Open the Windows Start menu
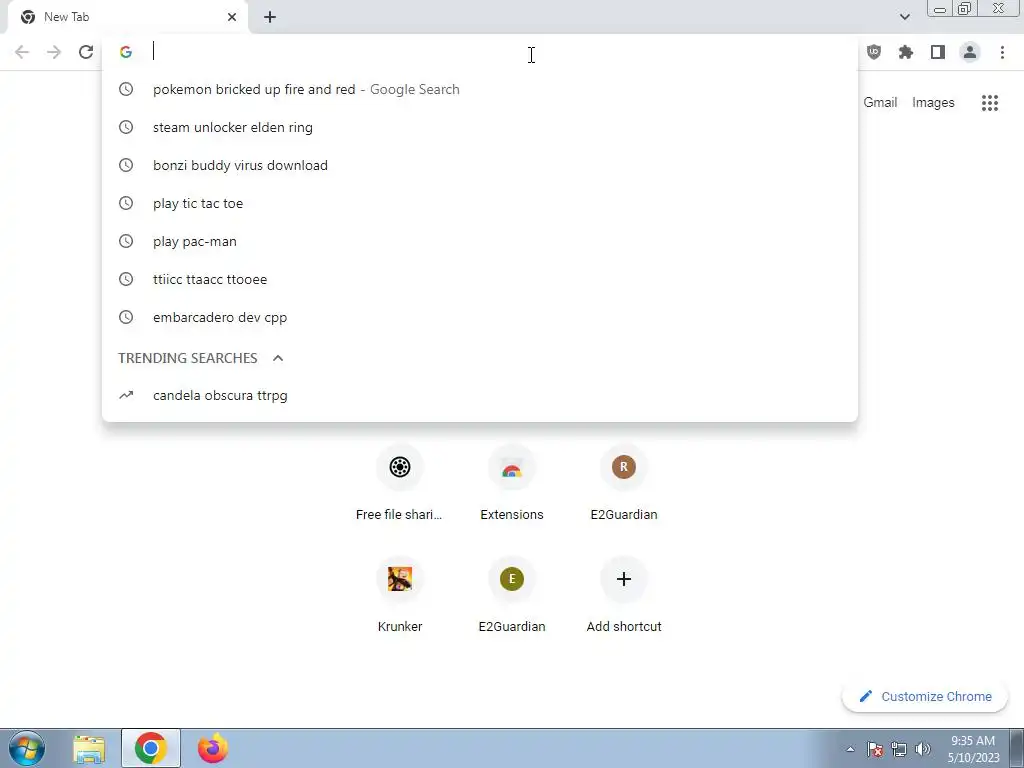This screenshot has height=768, width=1024. pyautogui.click(x=27, y=748)
